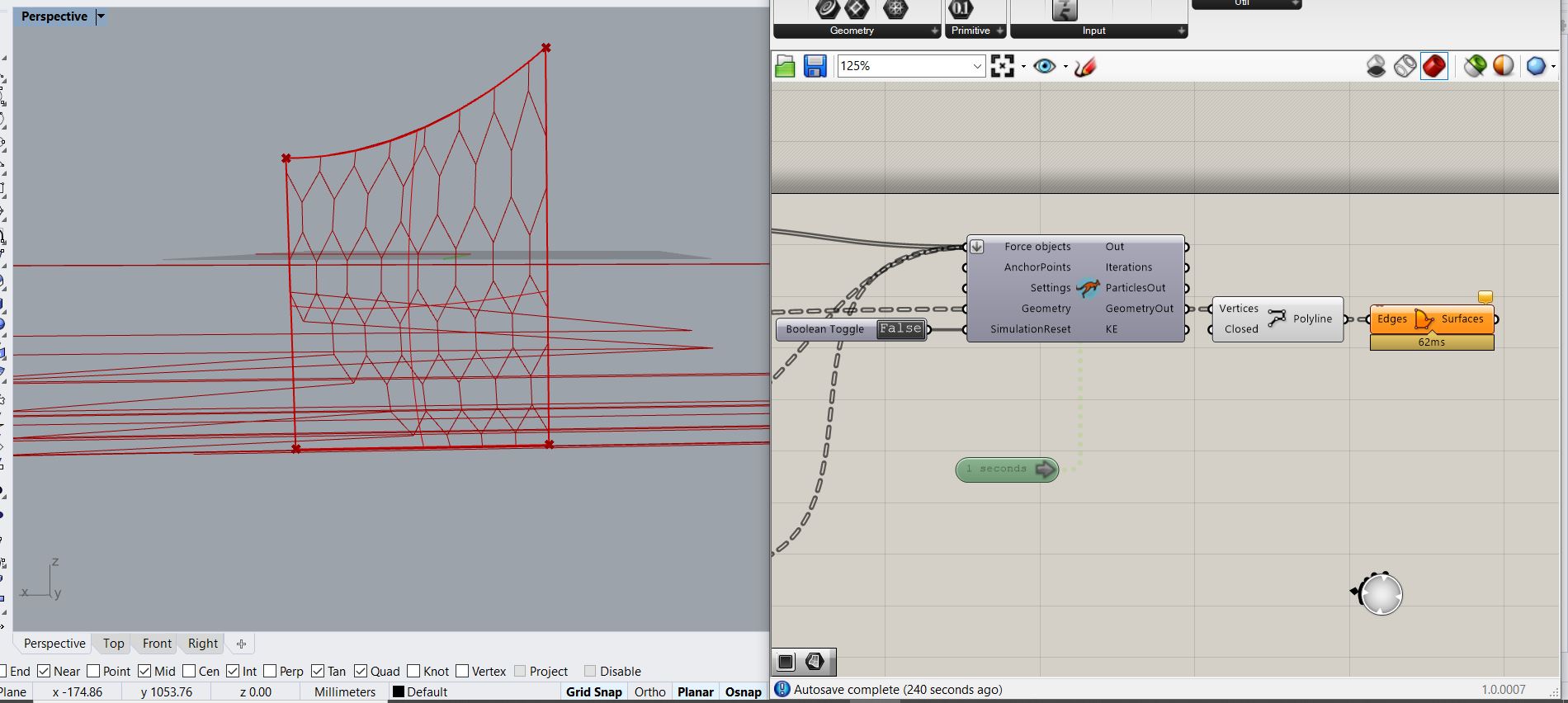Click the Millimeters units field
The image size is (1568, 703).
click(x=345, y=692)
